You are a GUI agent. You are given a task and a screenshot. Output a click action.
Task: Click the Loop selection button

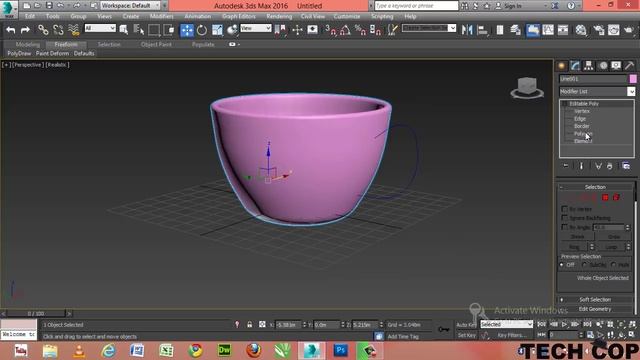pyautogui.click(x=611, y=247)
